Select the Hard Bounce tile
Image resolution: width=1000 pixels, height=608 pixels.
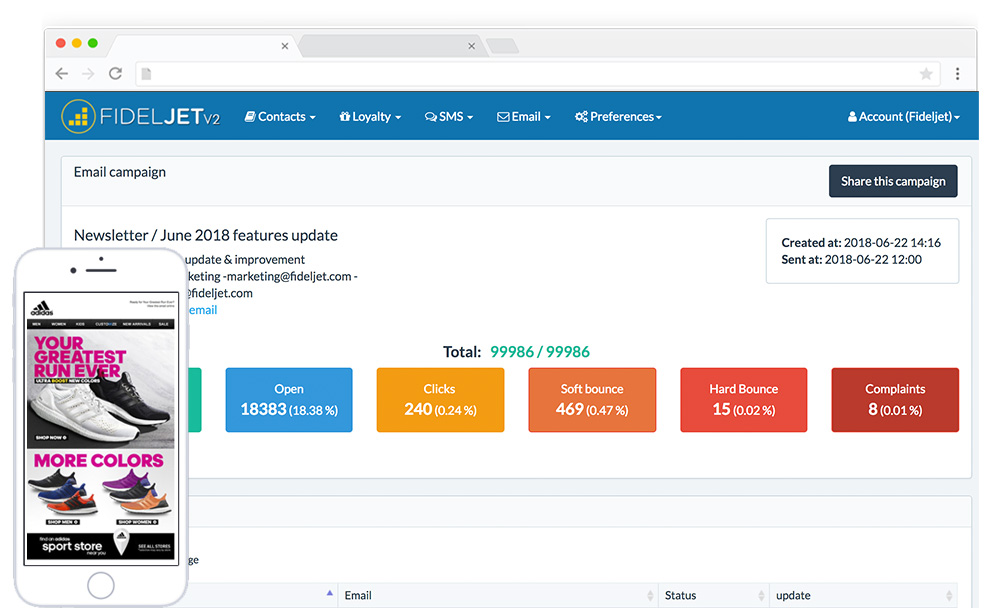point(744,400)
